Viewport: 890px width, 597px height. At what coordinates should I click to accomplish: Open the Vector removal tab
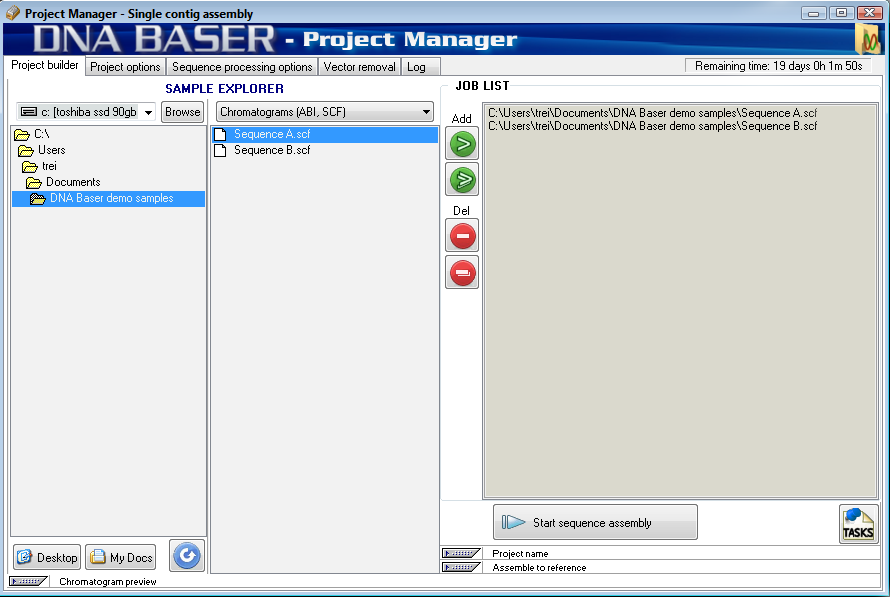(x=360, y=67)
